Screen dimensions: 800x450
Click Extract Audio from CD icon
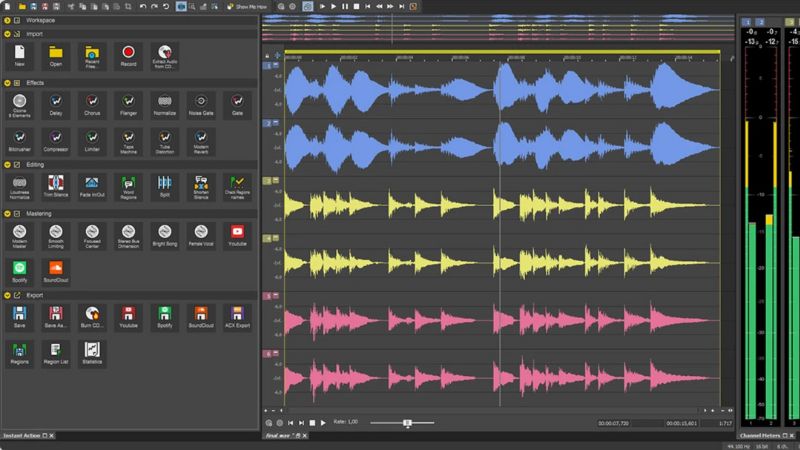click(x=164, y=52)
